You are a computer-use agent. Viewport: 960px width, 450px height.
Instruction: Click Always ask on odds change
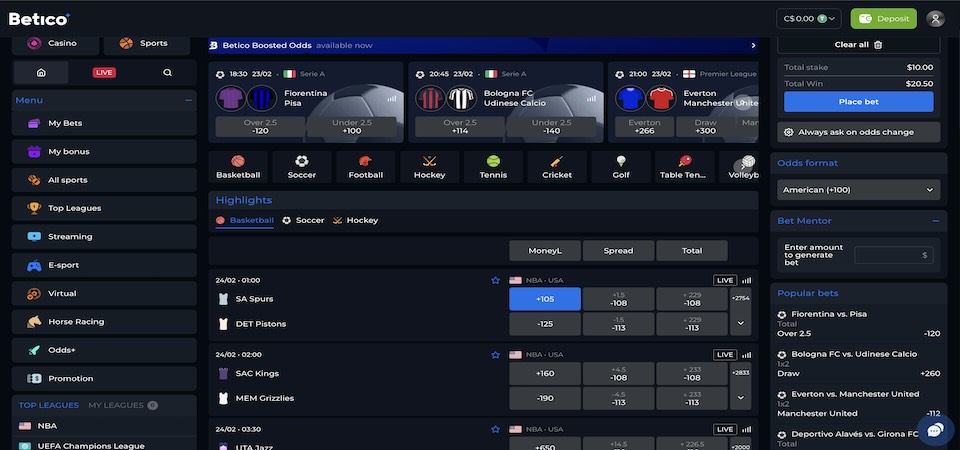click(x=858, y=132)
